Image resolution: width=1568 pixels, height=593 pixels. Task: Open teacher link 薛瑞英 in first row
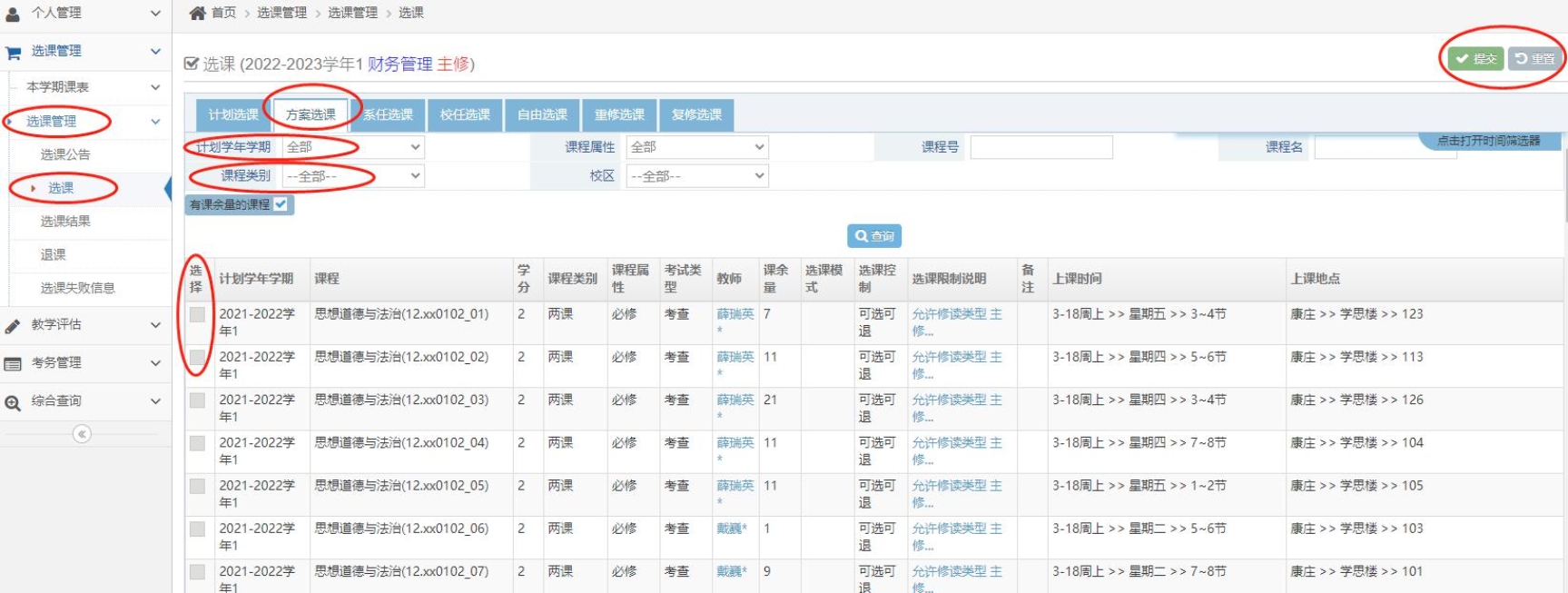735,314
